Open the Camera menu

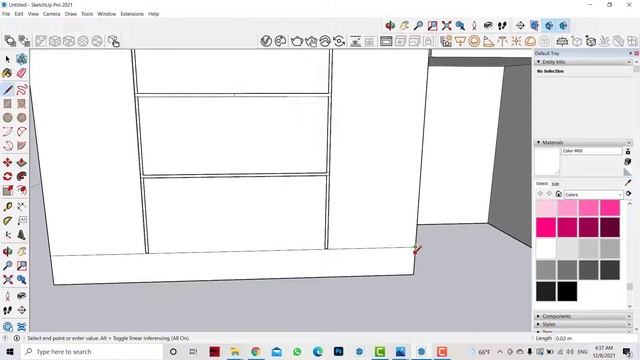(x=51, y=14)
